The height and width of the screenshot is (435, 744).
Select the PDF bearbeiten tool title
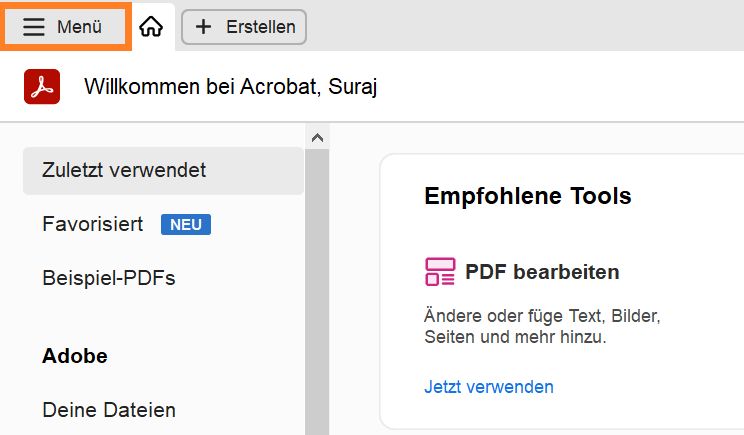542,272
